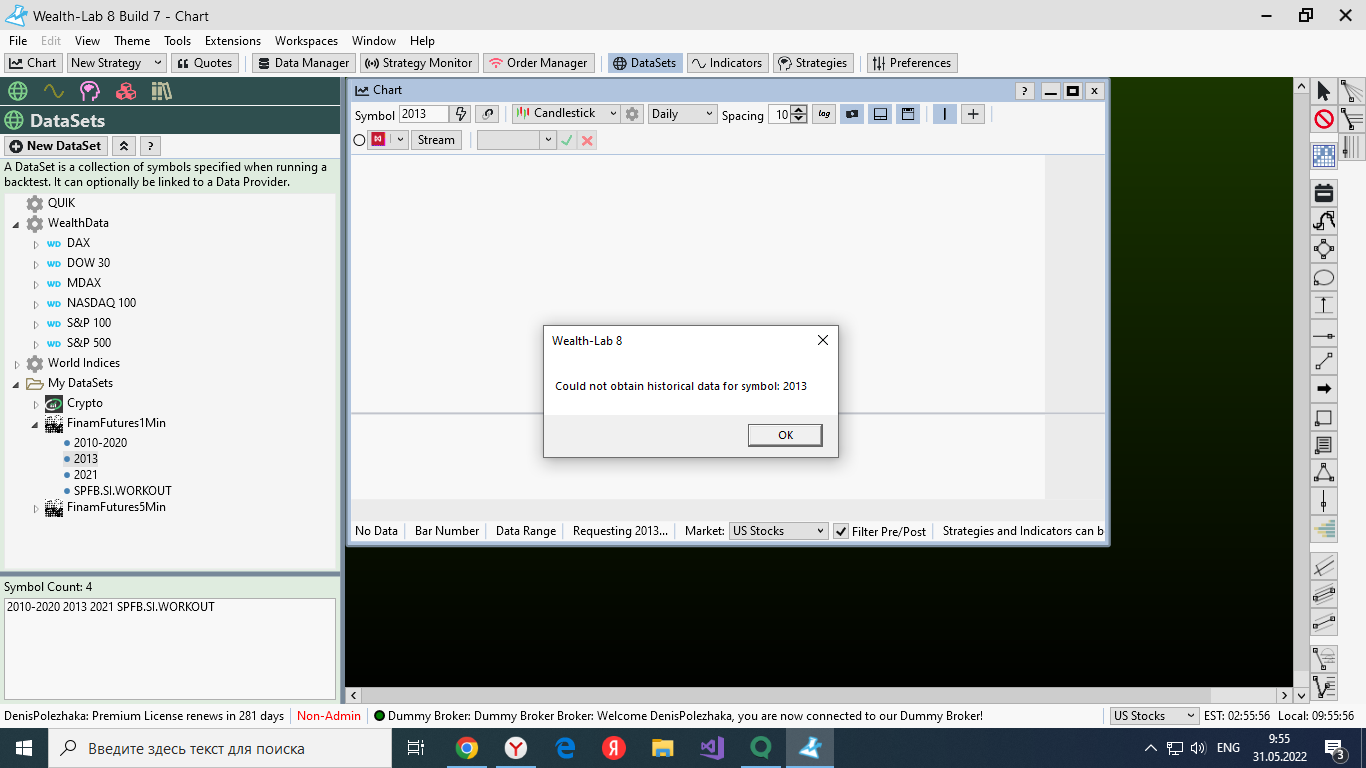1366x768 pixels.
Task: Open the Extensions menu
Action: (233, 41)
